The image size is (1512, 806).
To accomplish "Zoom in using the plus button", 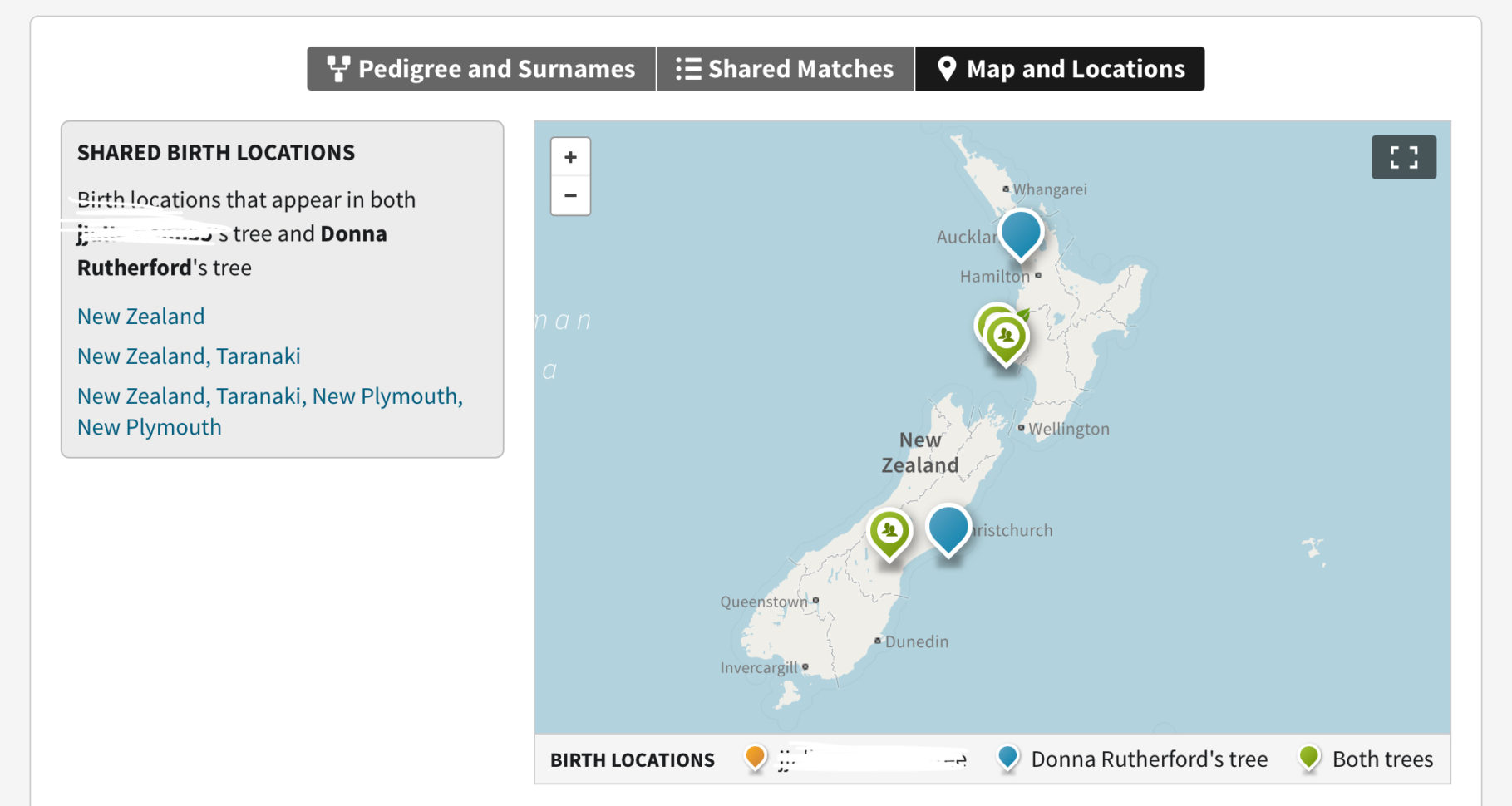I will coord(570,156).
